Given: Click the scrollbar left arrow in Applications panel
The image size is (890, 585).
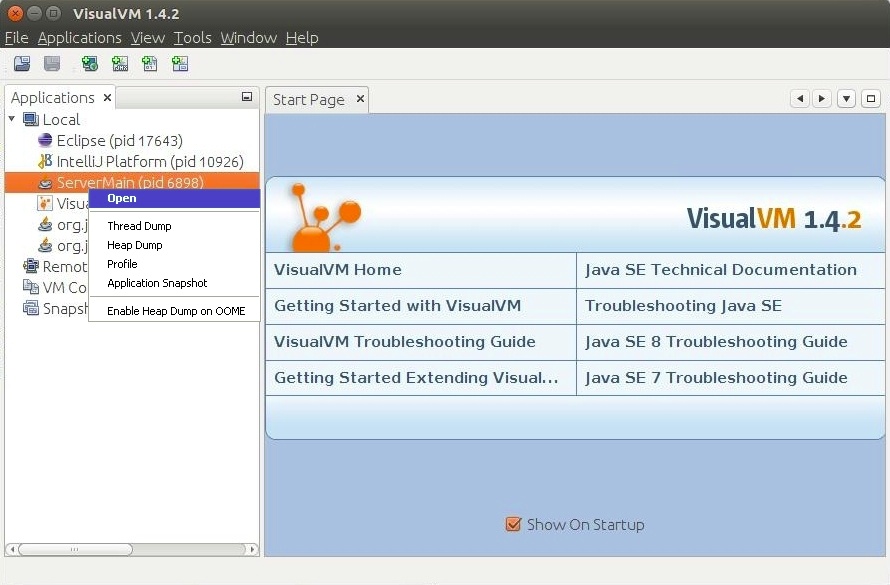Looking at the screenshot, I should point(12,549).
